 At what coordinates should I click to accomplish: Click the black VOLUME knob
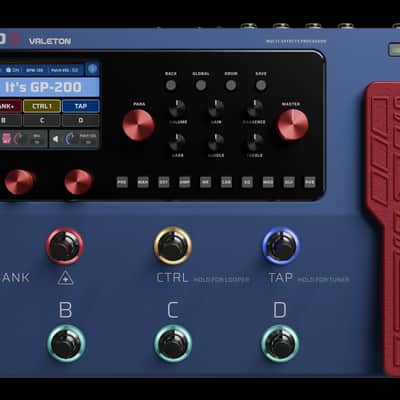pyautogui.click(x=177, y=108)
